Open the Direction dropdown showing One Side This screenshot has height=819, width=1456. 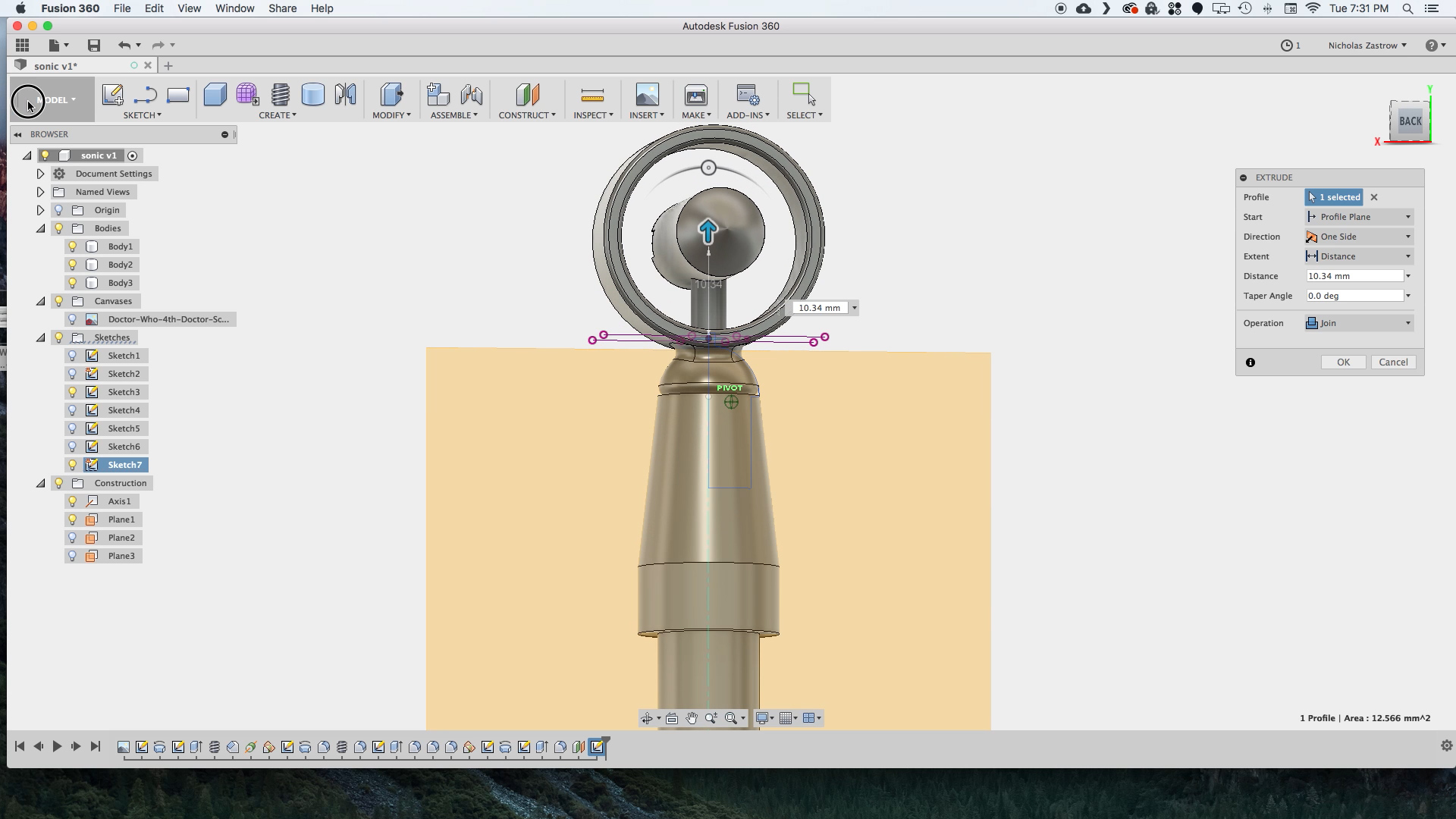[x=1359, y=237]
